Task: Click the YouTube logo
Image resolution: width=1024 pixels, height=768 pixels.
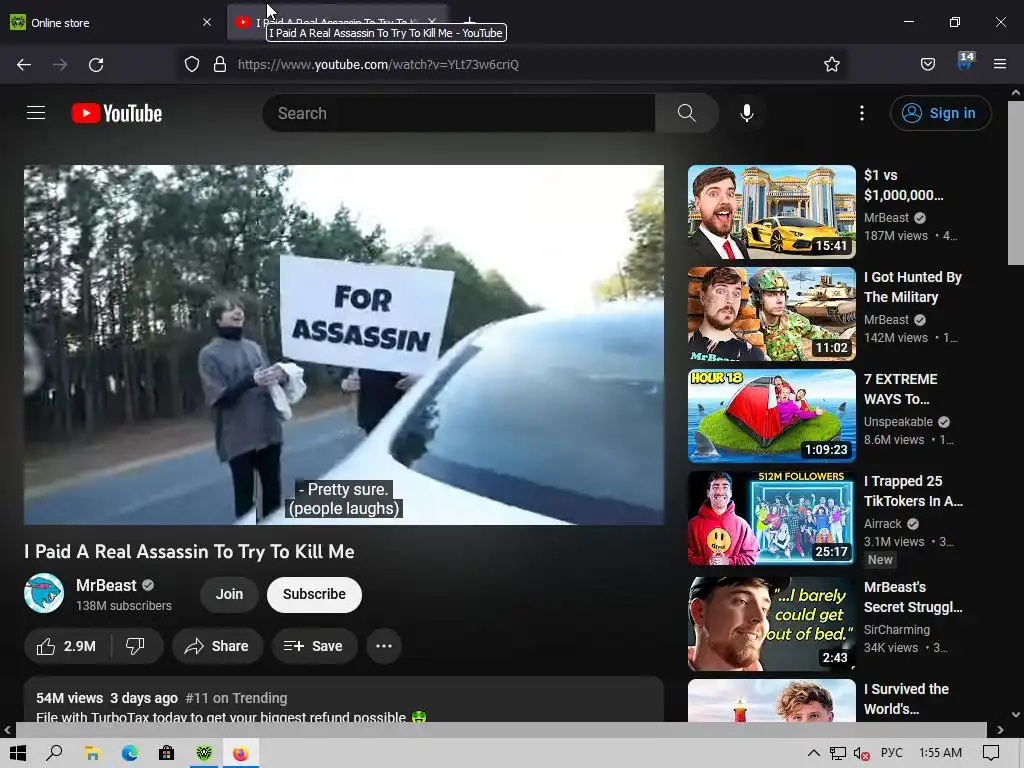Action: coord(117,113)
